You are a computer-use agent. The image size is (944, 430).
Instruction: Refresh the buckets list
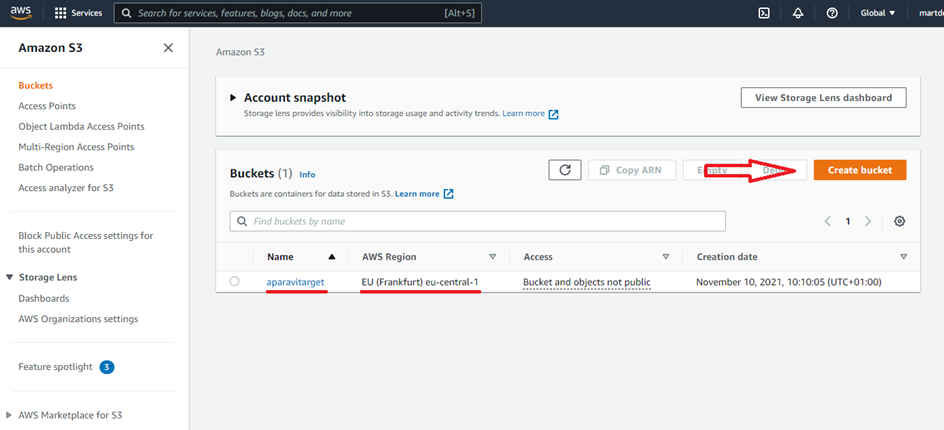click(564, 170)
